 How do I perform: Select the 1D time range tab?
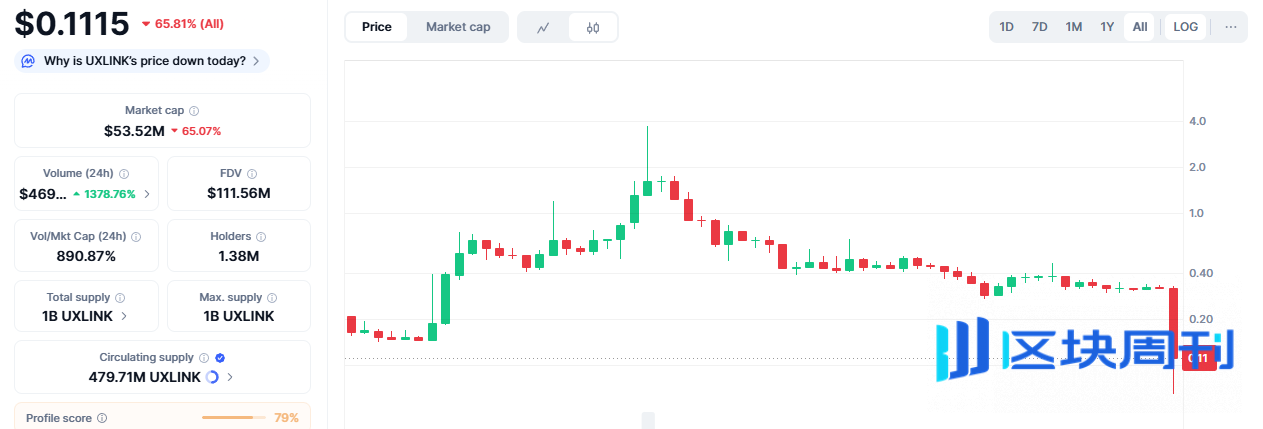click(1007, 27)
